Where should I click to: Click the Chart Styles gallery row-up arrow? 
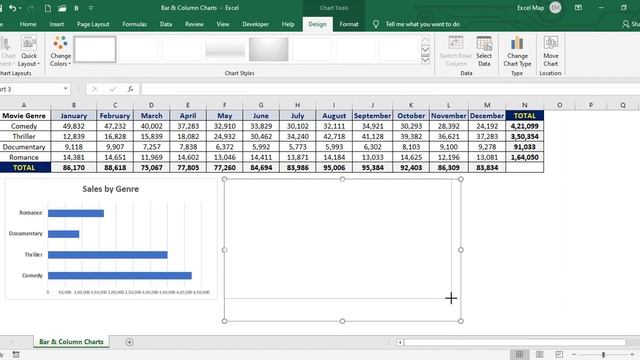(x=425, y=39)
